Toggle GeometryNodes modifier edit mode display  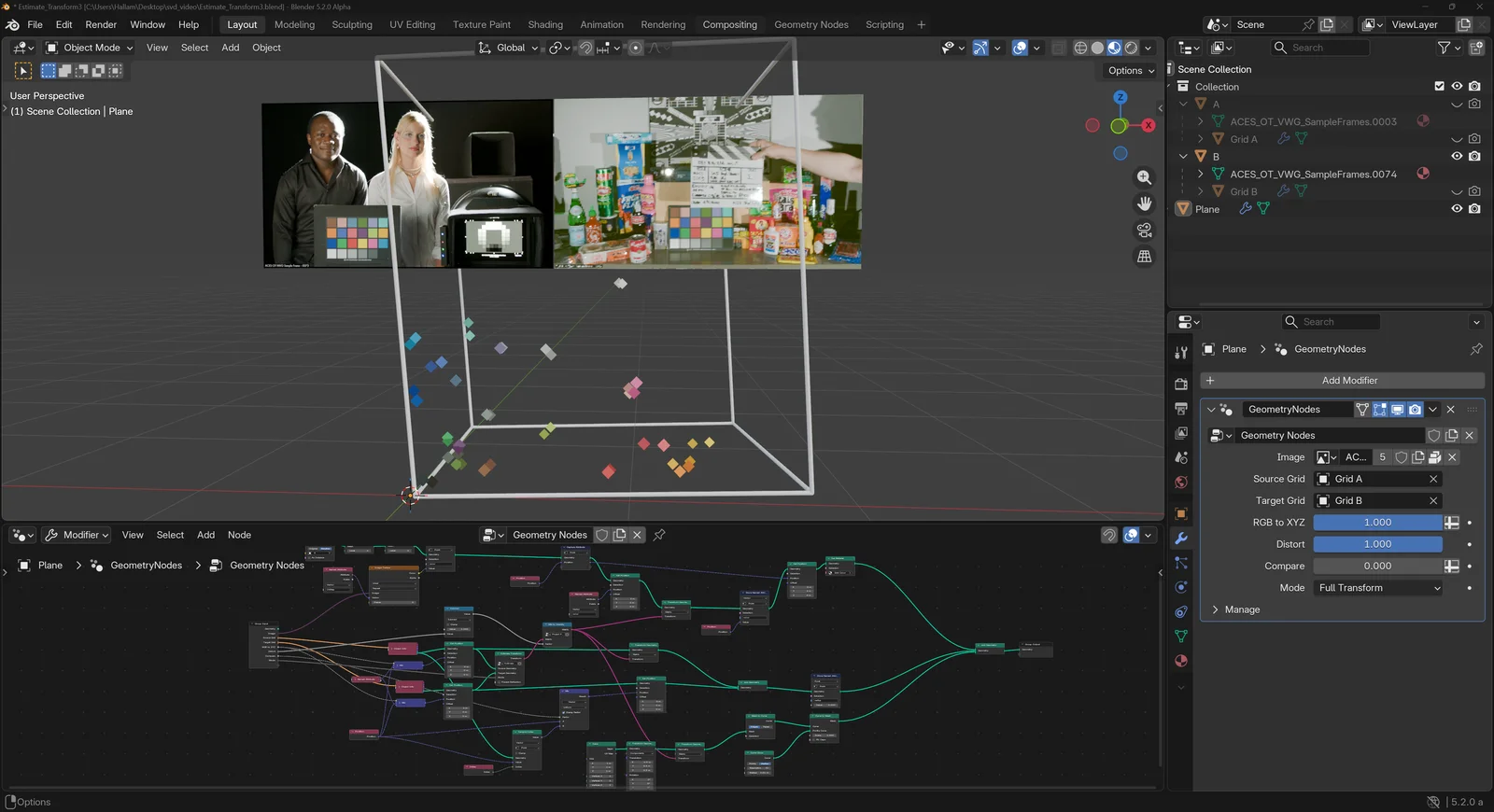(x=1380, y=410)
